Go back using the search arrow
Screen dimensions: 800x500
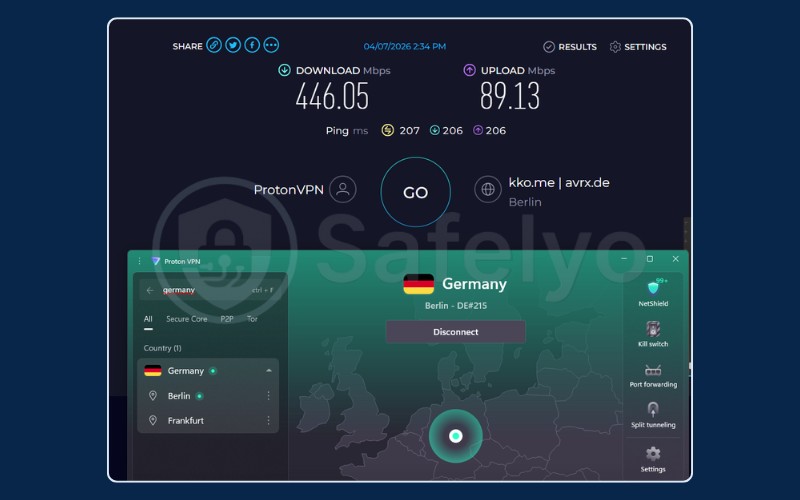pos(150,290)
